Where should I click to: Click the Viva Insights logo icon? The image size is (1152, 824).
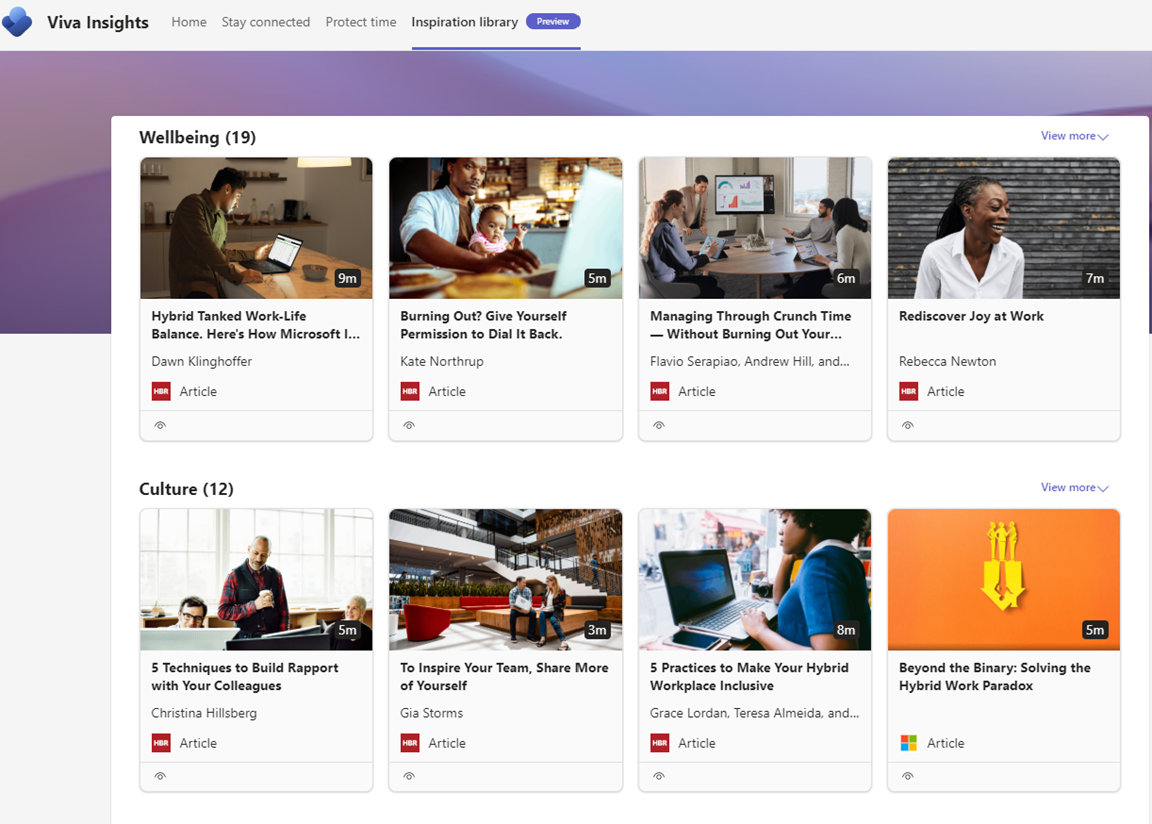click(17, 22)
